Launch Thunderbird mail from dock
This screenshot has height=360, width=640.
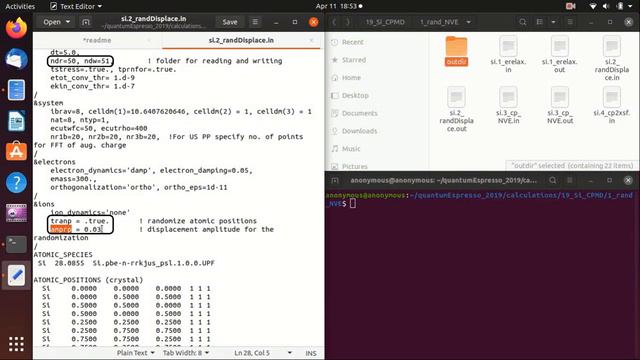coord(16,60)
